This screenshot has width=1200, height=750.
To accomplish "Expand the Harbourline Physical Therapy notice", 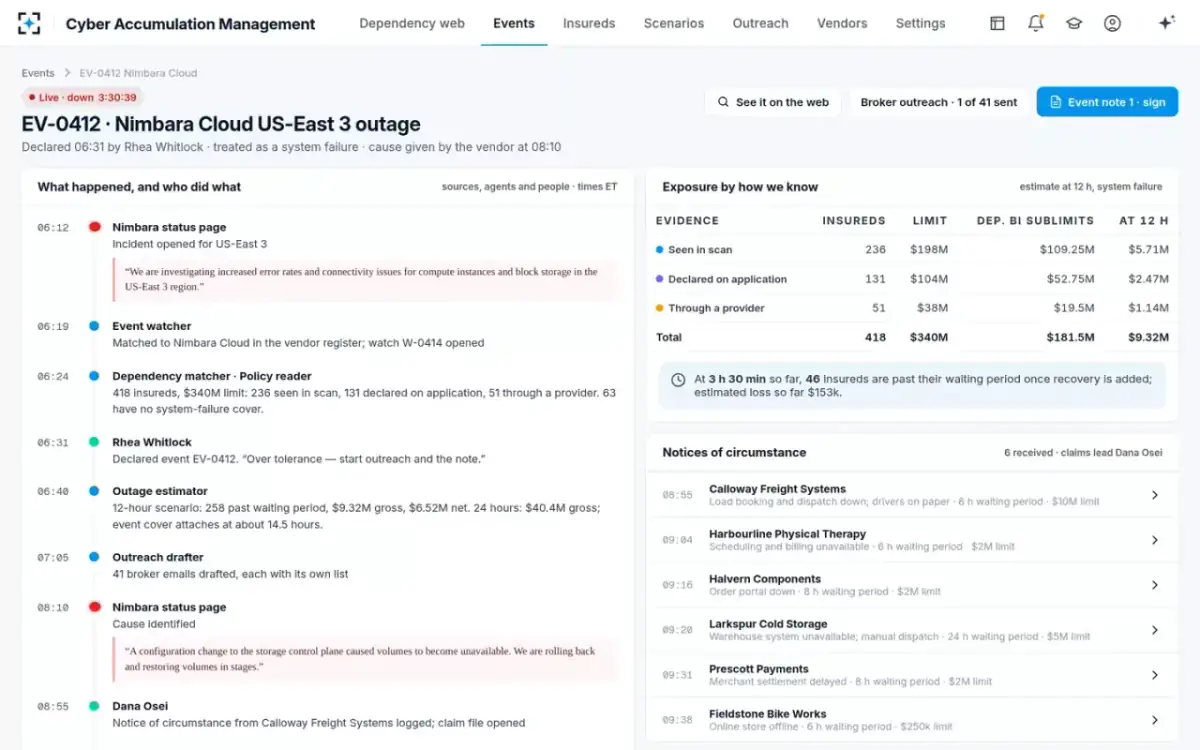I will coord(1154,540).
